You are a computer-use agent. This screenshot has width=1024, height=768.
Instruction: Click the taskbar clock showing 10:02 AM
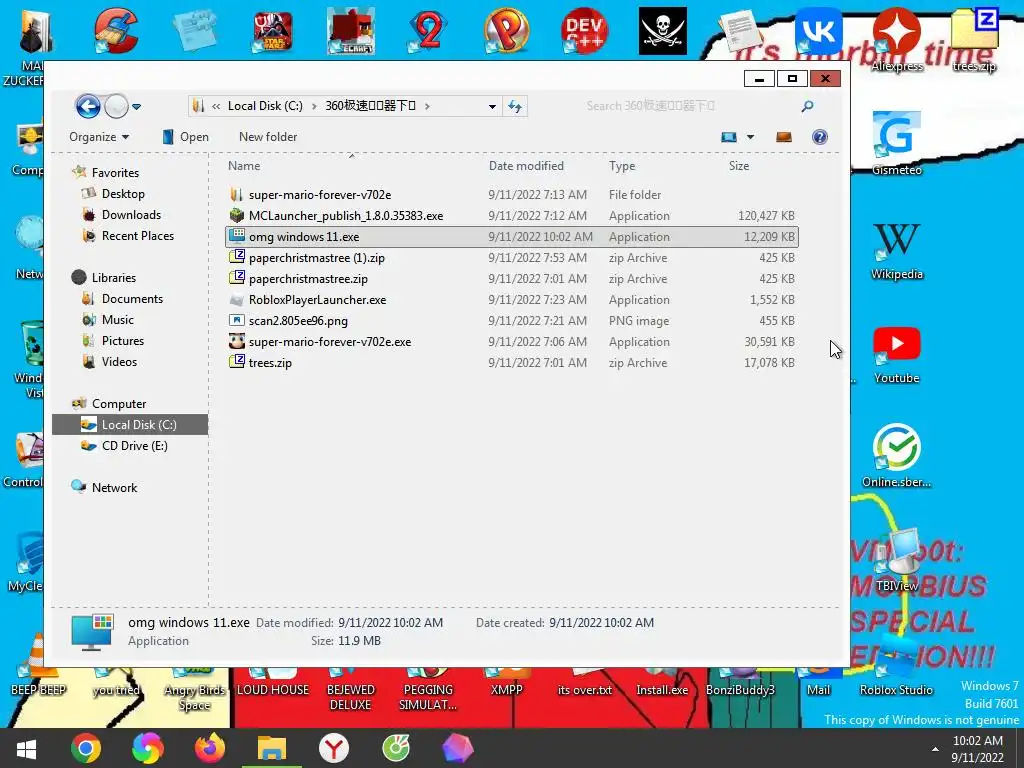(x=978, y=749)
